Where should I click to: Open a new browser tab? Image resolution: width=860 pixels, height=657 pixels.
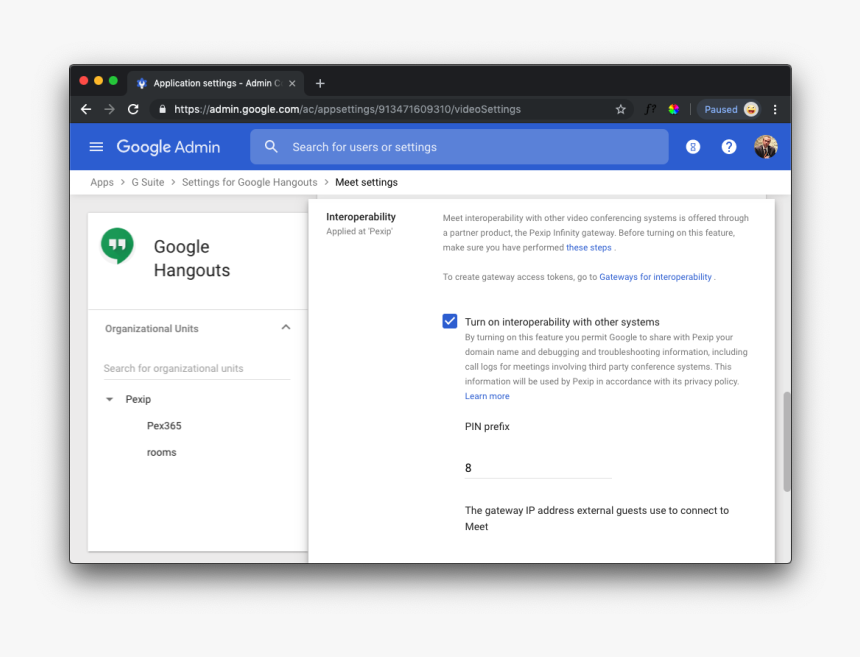click(x=320, y=83)
